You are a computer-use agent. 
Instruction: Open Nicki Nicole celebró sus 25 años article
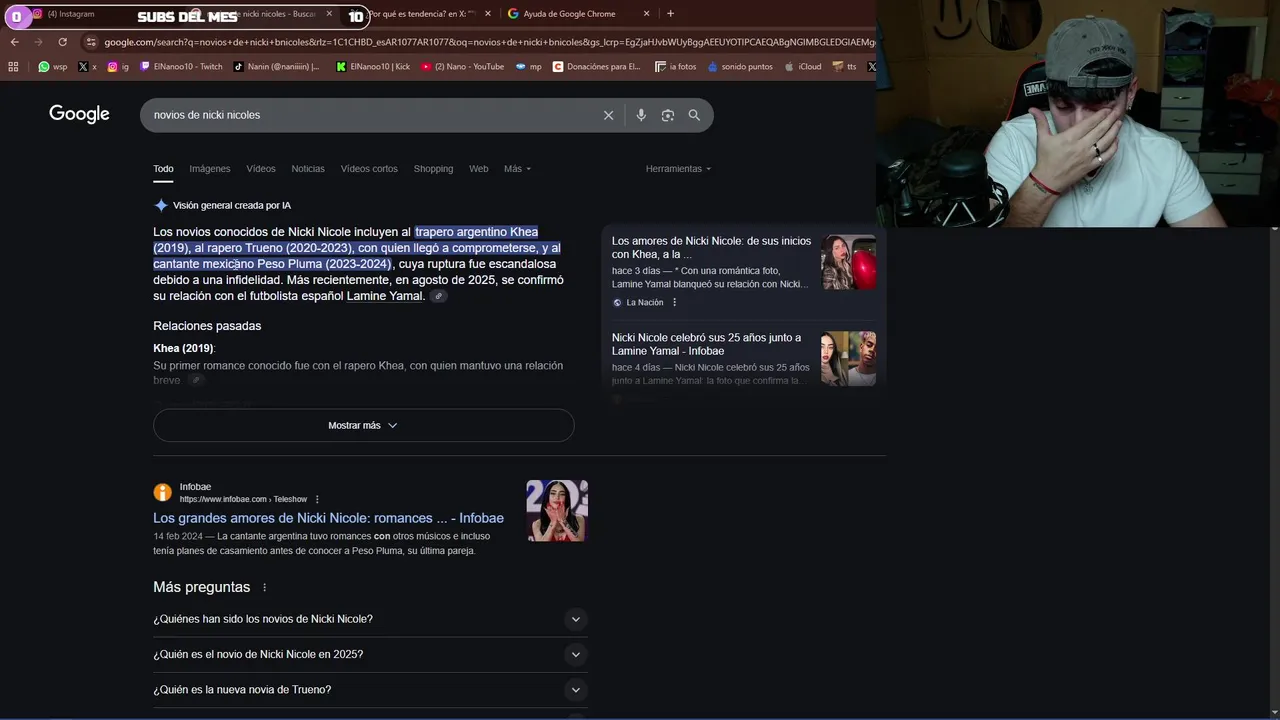pyautogui.click(x=706, y=344)
